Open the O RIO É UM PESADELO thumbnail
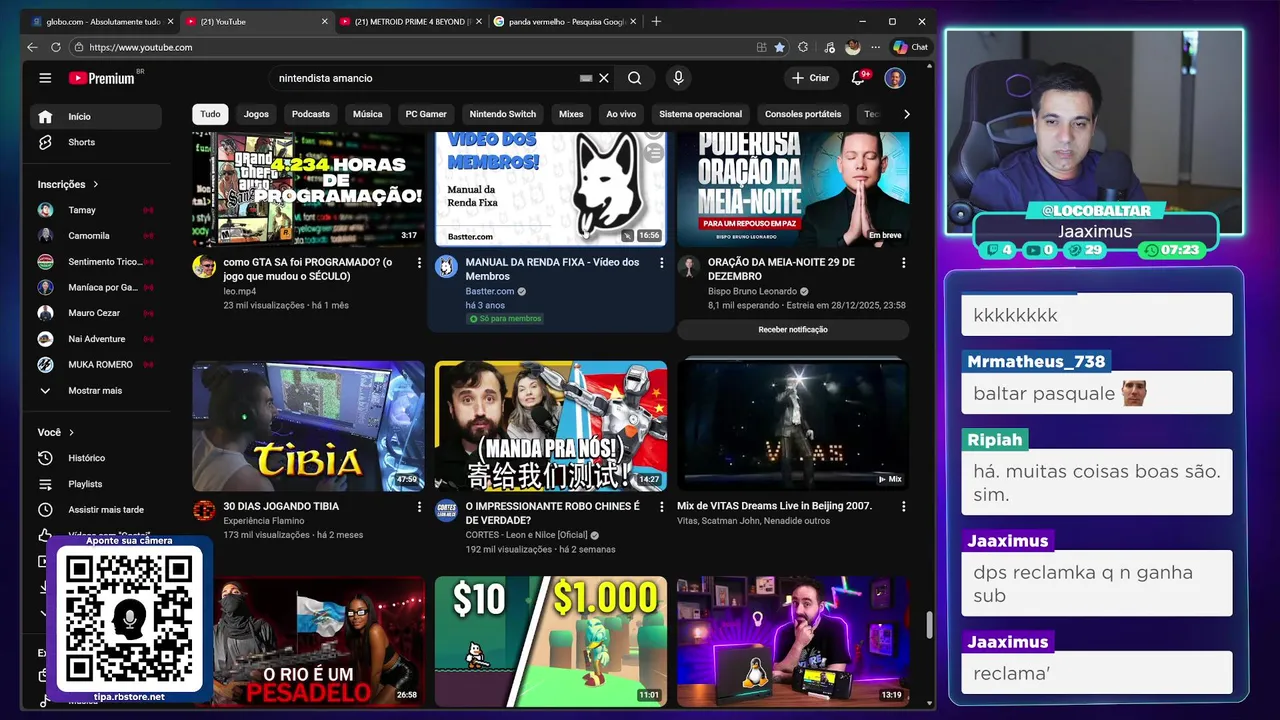The height and width of the screenshot is (720, 1280). [x=309, y=640]
